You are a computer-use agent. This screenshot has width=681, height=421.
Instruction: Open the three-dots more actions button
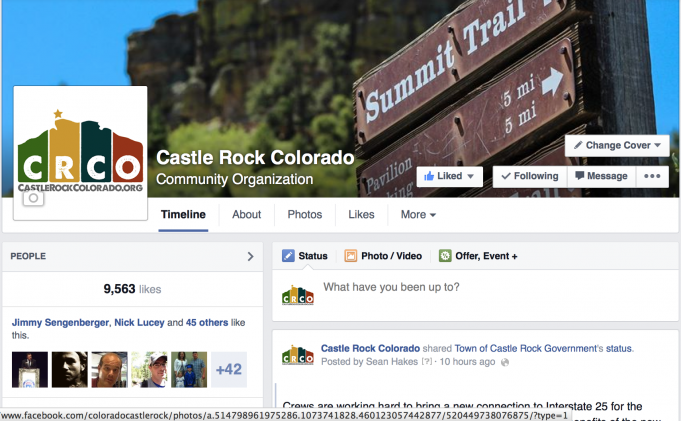[x=652, y=176]
